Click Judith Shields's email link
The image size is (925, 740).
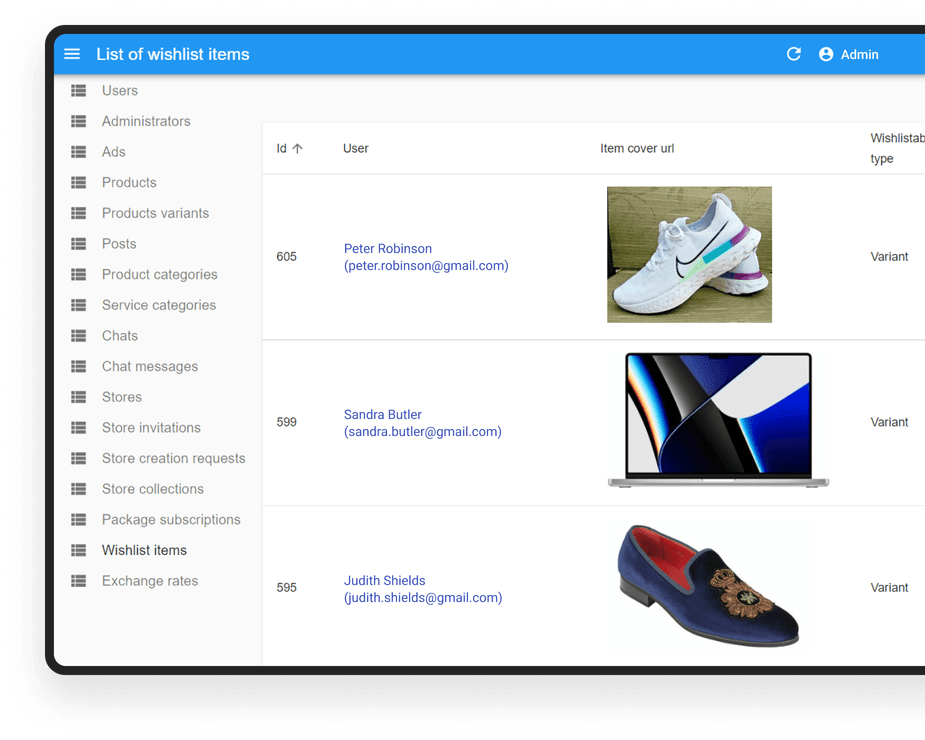click(x=424, y=597)
